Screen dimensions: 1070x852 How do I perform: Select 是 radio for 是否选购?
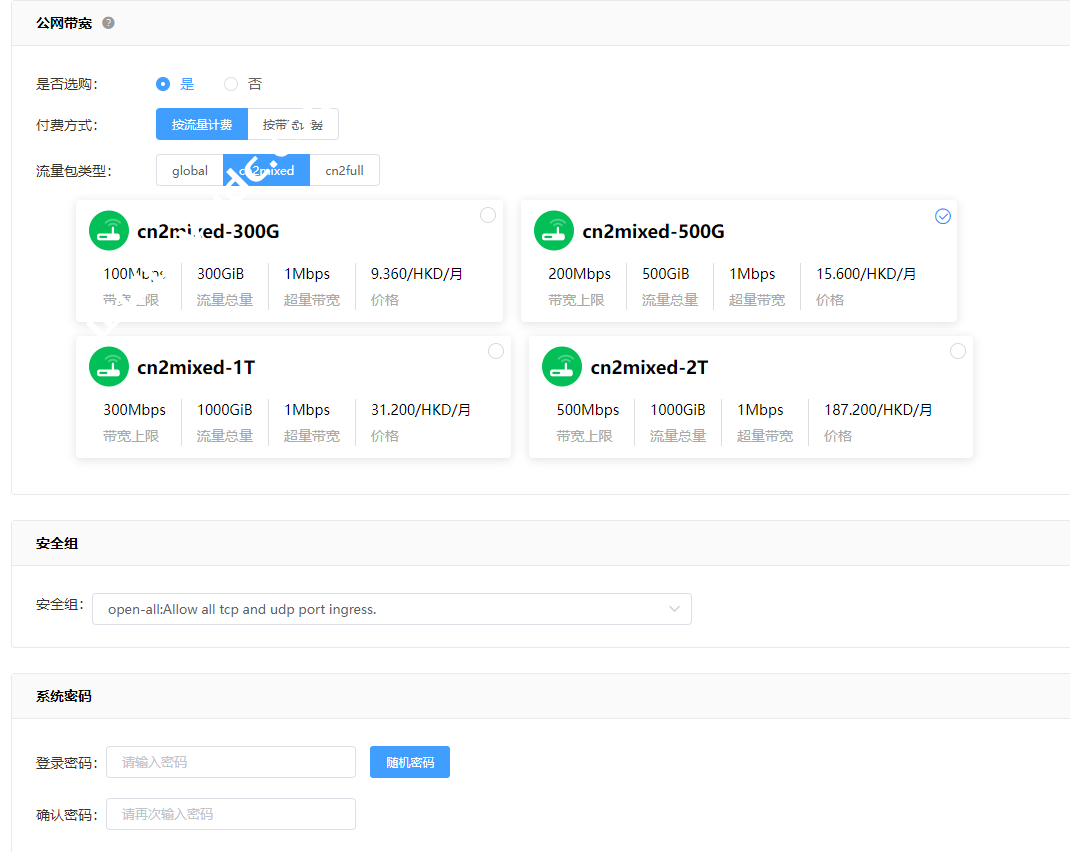pos(163,84)
